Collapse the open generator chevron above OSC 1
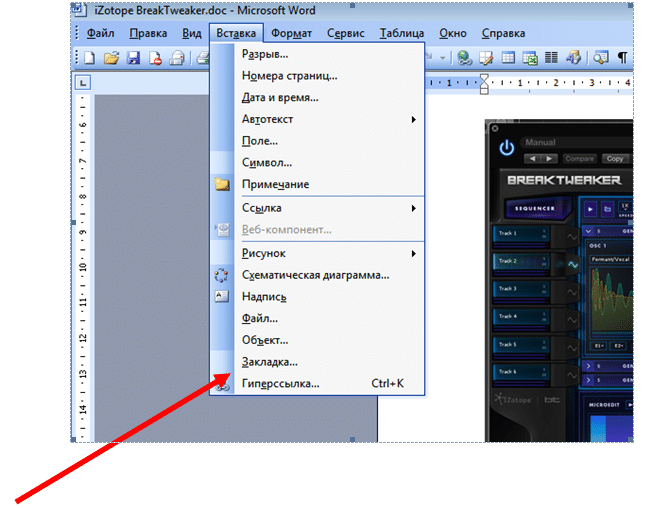This screenshot has height=508, width=648. 588,231
